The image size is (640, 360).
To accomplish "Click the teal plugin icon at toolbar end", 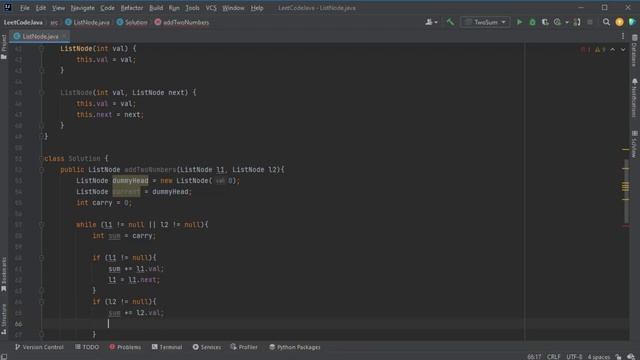I will [632, 22].
